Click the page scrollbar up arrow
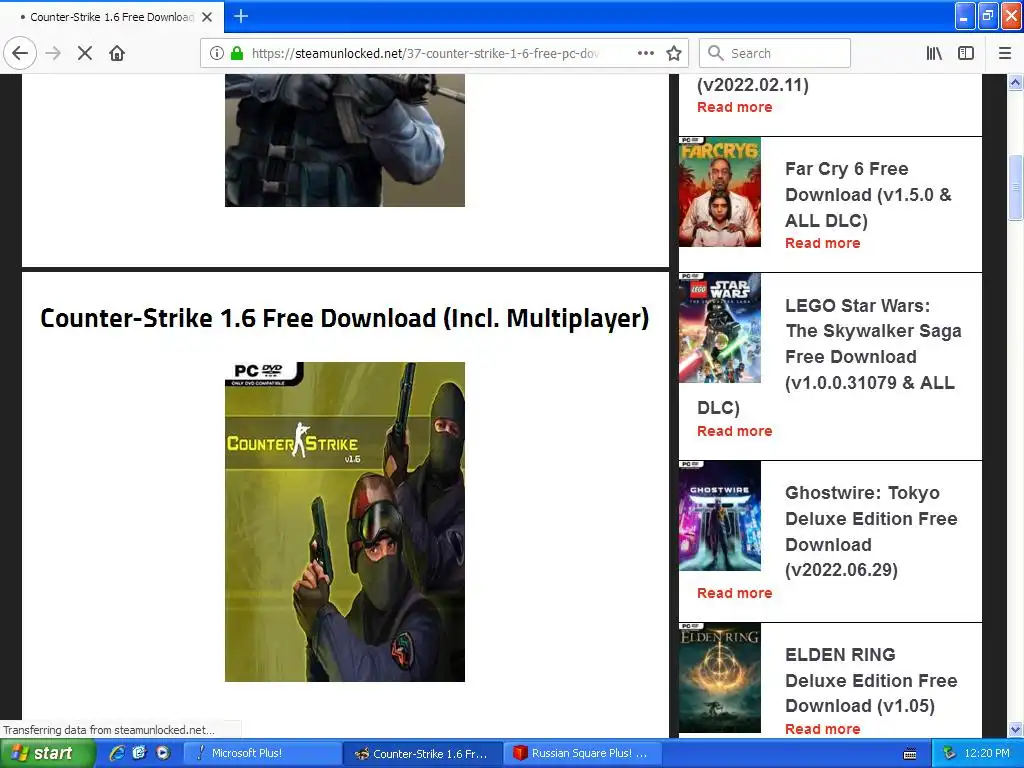1024x768 pixels. tap(1015, 82)
